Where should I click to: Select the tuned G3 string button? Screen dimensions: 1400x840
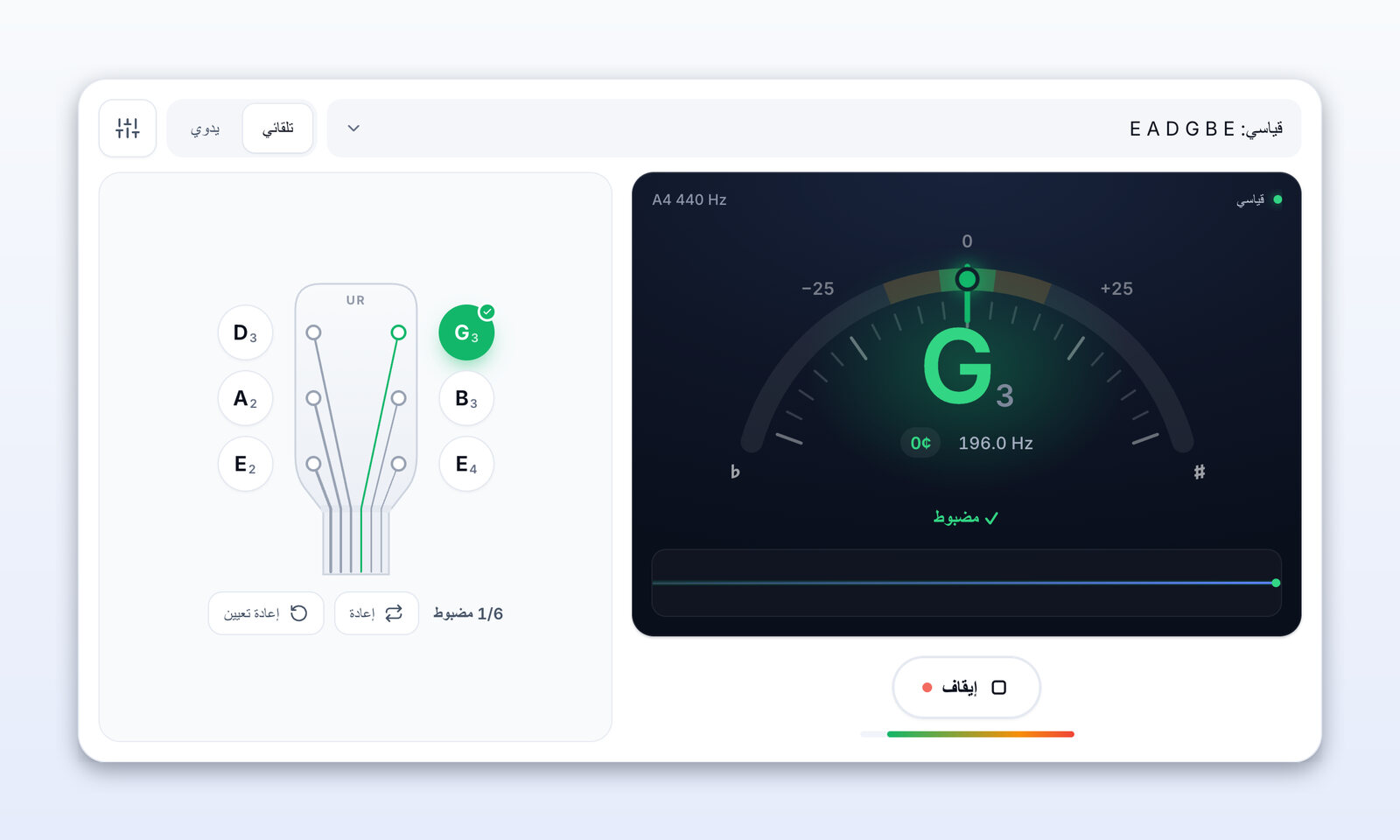[466, 332]
